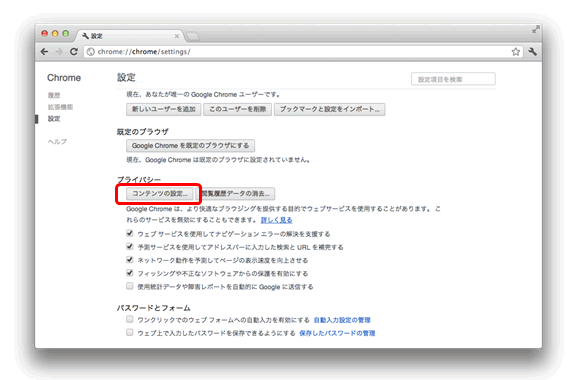Enable パスワードを保存できるようにする checkbox
Viewport: 572px width, 380px height.
point(130,333)
